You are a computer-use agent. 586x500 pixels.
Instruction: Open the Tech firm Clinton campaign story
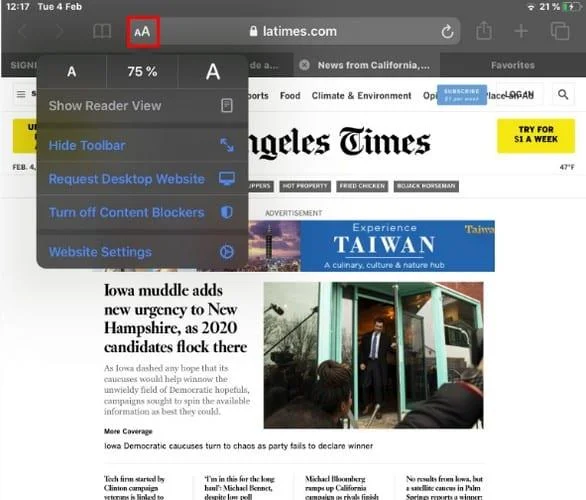134,488
